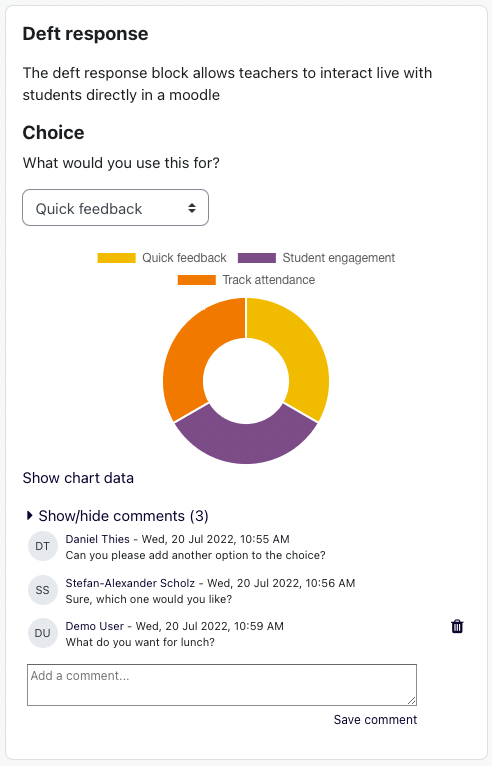Screen dimensions: 492x766
Task: Click the yellow Quick feedback legend swatch
Action: pos(116,258)
